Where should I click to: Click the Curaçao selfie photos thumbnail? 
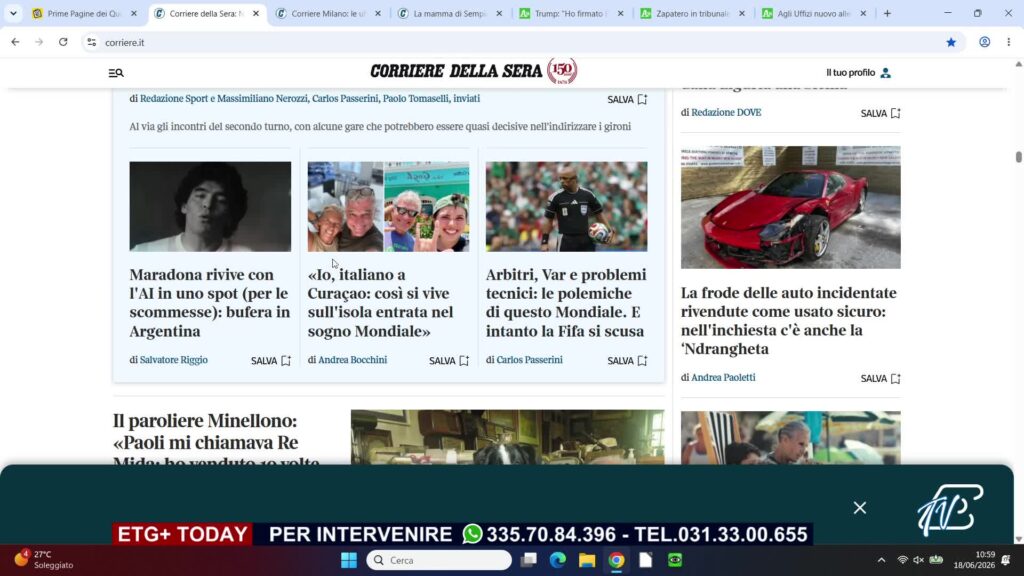point(389,206)
